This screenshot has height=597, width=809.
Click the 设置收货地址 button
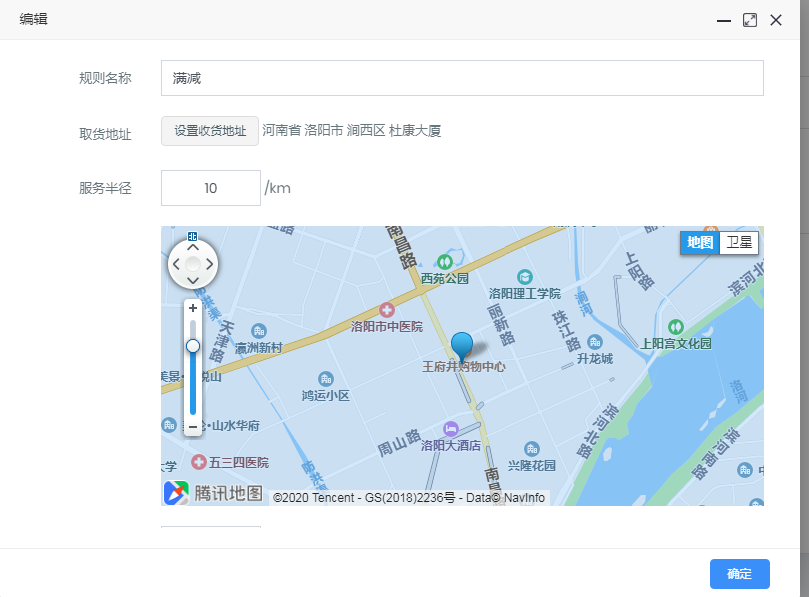[x=210, y=131]
